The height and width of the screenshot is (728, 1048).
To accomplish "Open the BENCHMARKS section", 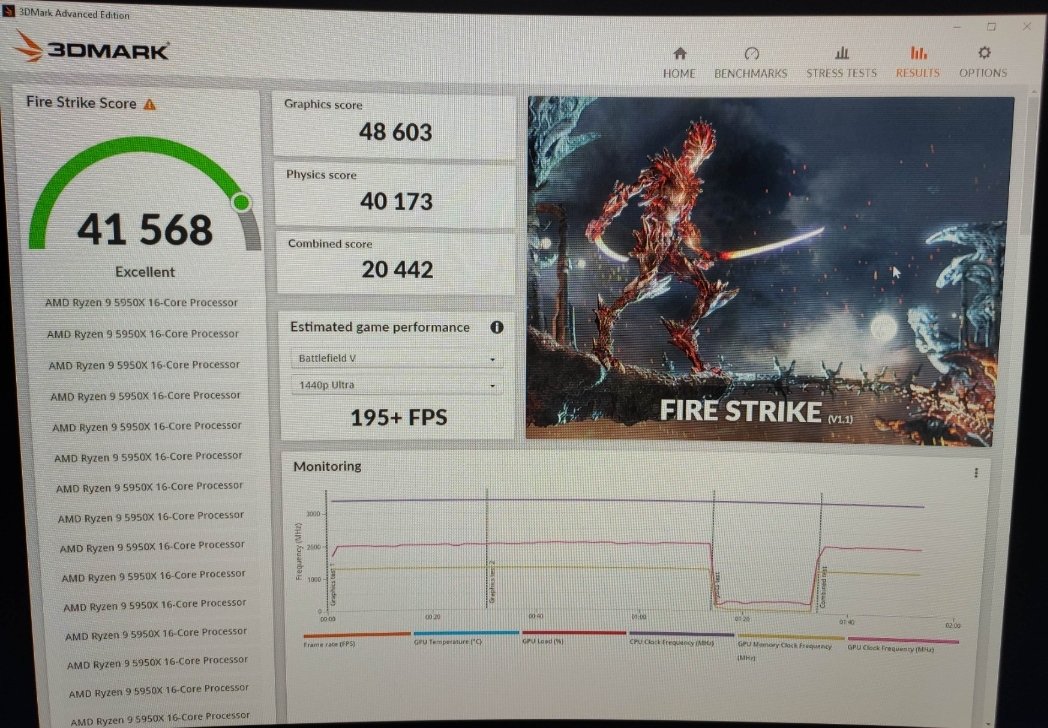I will pyautogui.click(x=751, y=62).
